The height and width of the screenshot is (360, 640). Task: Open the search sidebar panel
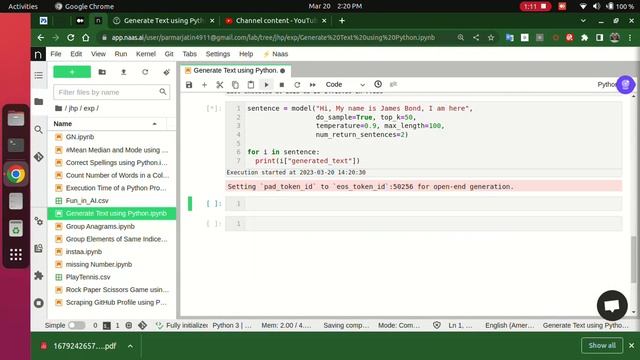(x=39, y=130)
